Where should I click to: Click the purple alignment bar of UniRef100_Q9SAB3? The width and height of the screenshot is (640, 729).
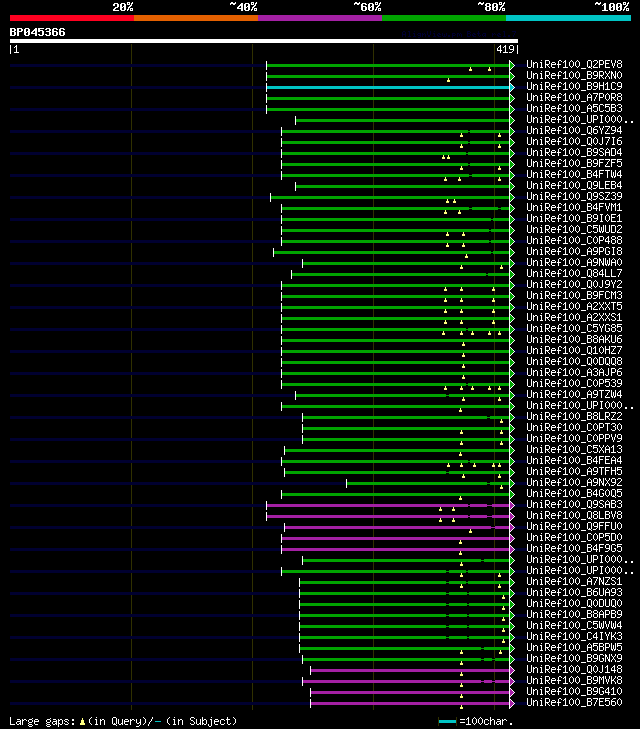click(388, 505)
